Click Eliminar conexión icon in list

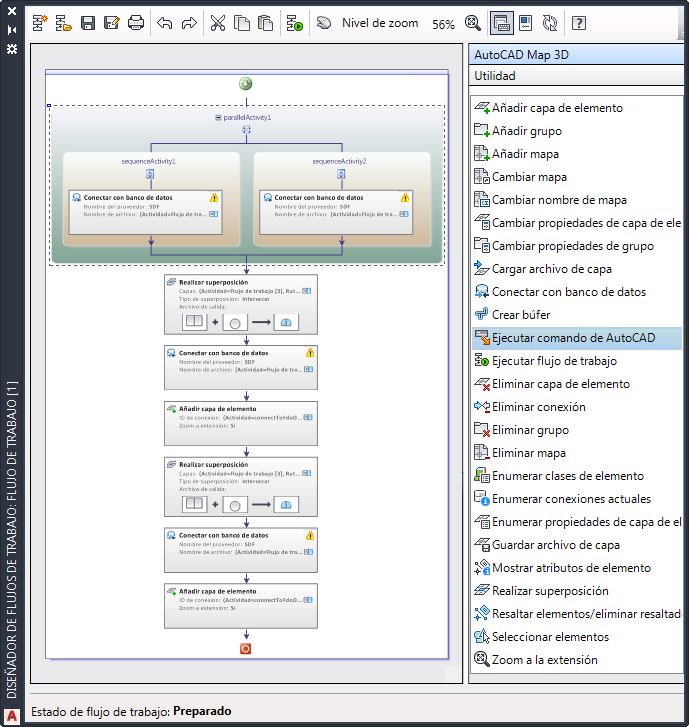point(482,407)
